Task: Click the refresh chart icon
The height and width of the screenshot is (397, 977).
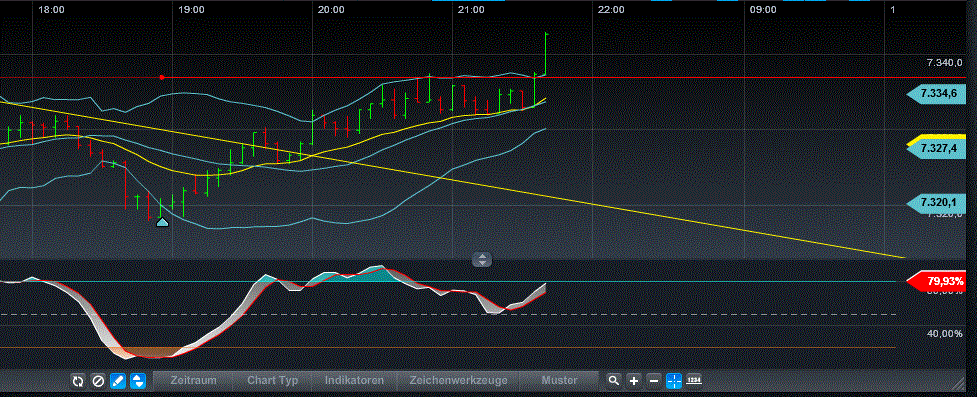Action: [78, 381]
